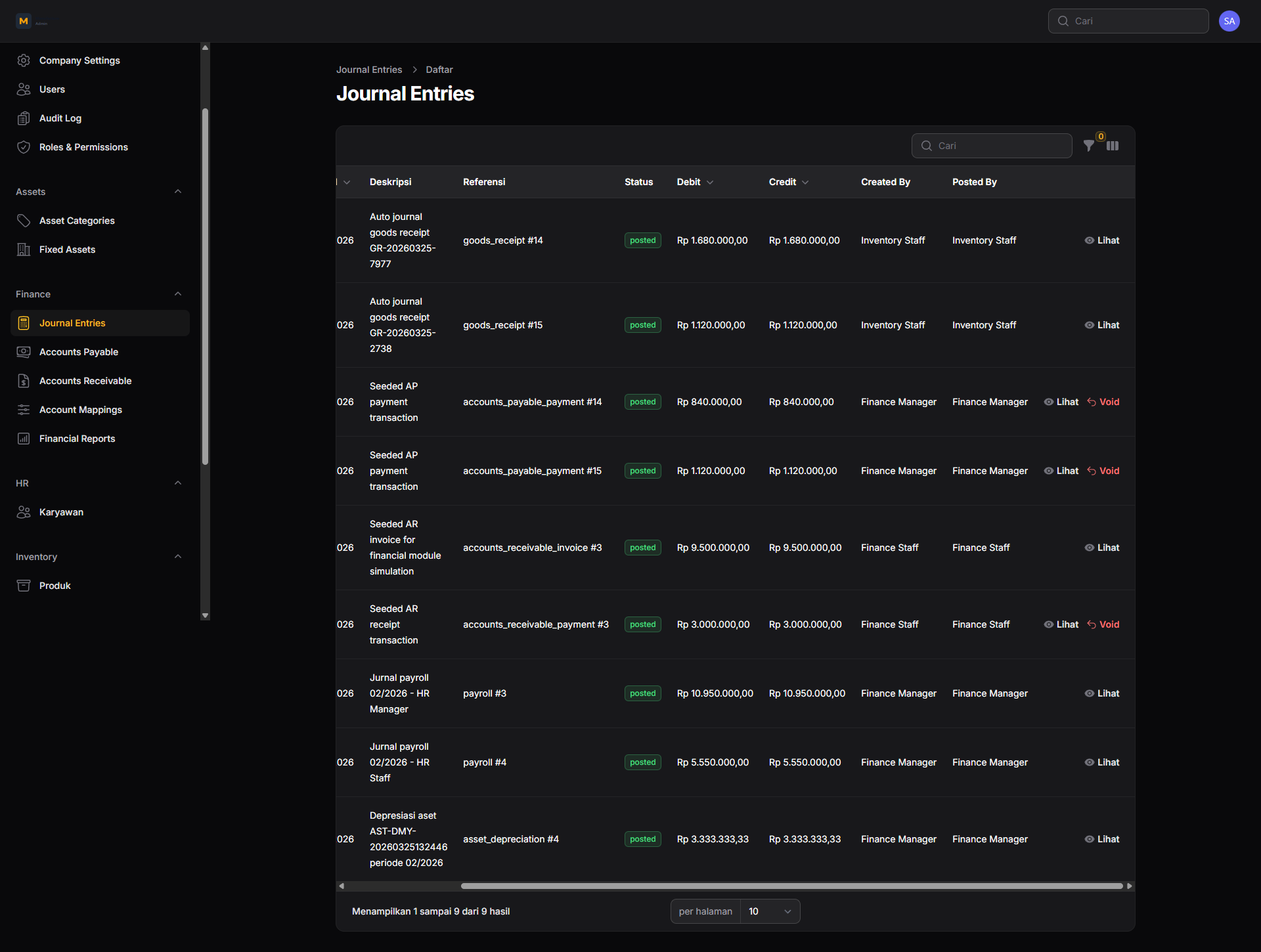
Task: Go to Financial Reports page
Action: click(100, 439)
